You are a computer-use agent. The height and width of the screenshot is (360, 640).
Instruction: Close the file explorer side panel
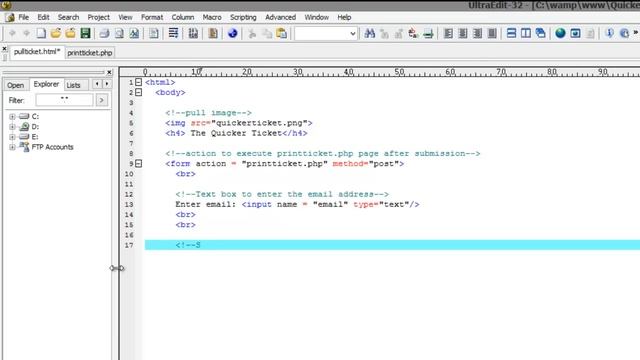pyautogui.click(x=109, y=72)
